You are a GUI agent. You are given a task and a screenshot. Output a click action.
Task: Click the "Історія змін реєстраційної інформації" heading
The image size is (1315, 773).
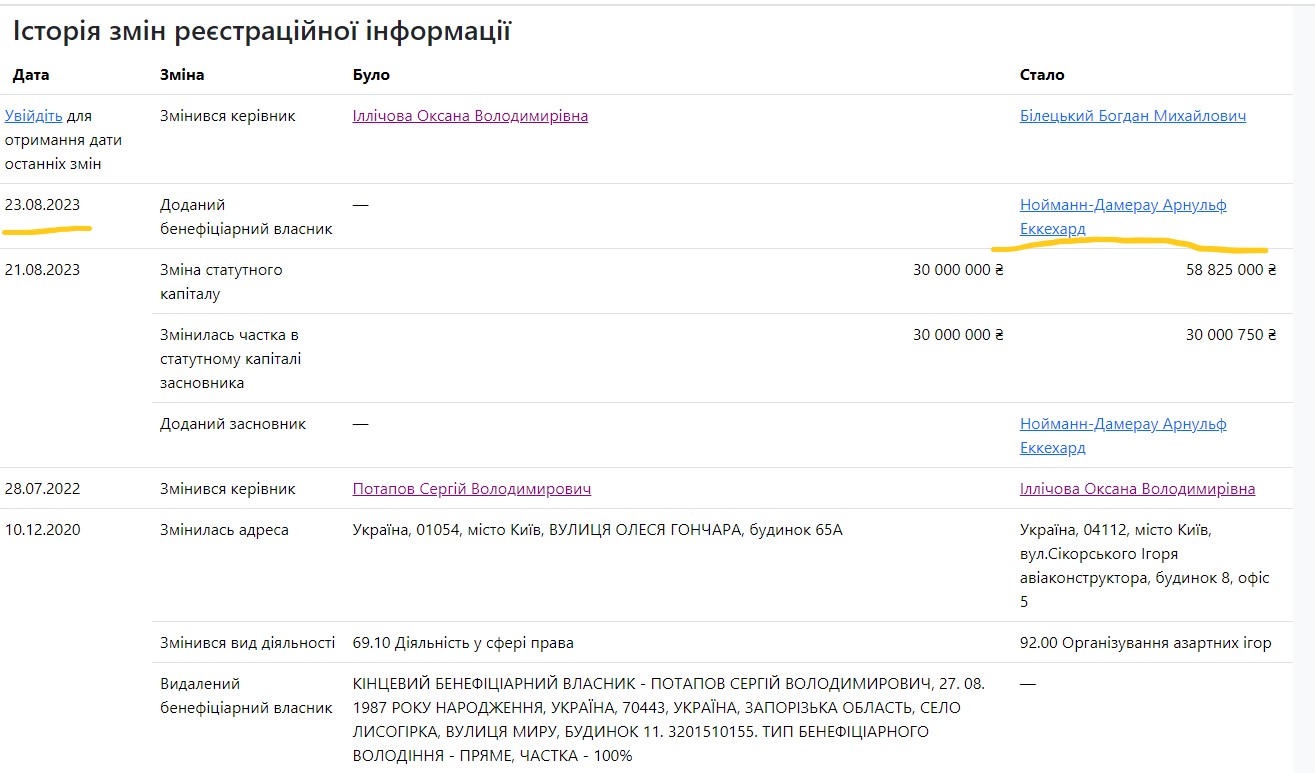(262, 32)
